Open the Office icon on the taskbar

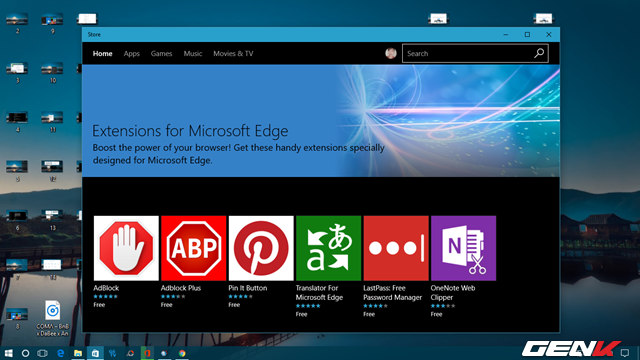147,353
